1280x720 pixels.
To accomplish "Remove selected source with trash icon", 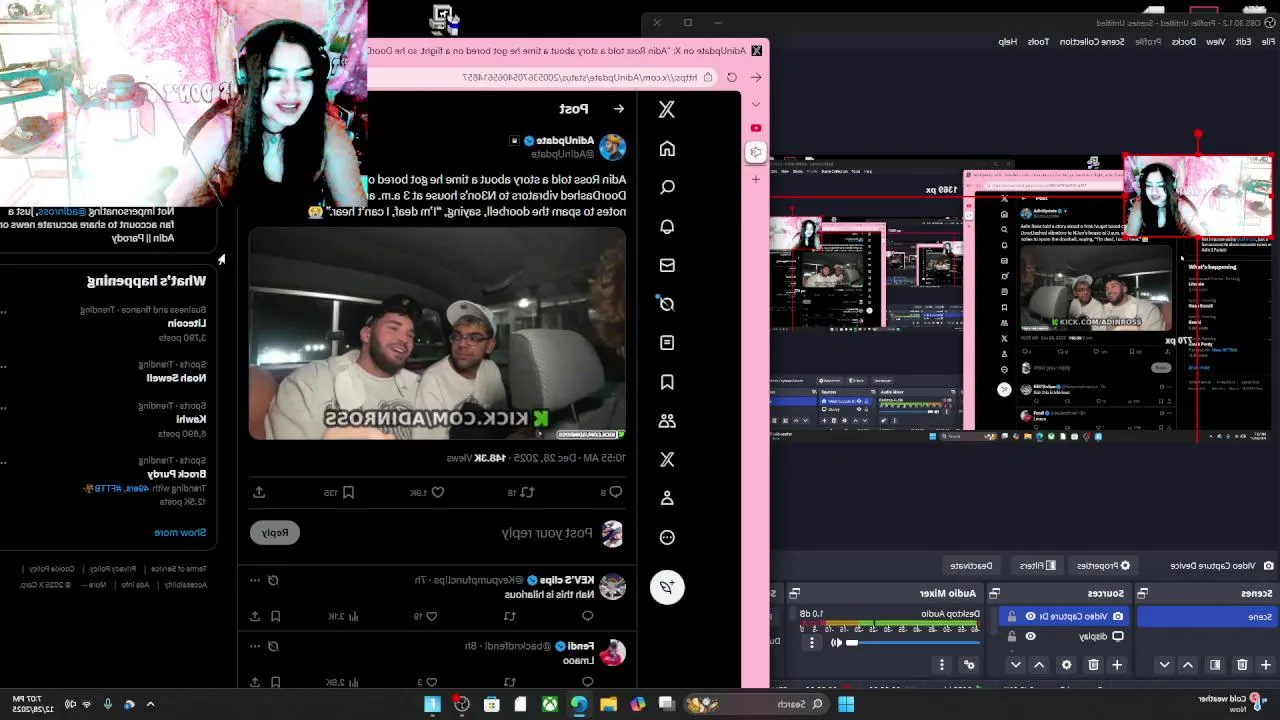I will click(1093, 665).
